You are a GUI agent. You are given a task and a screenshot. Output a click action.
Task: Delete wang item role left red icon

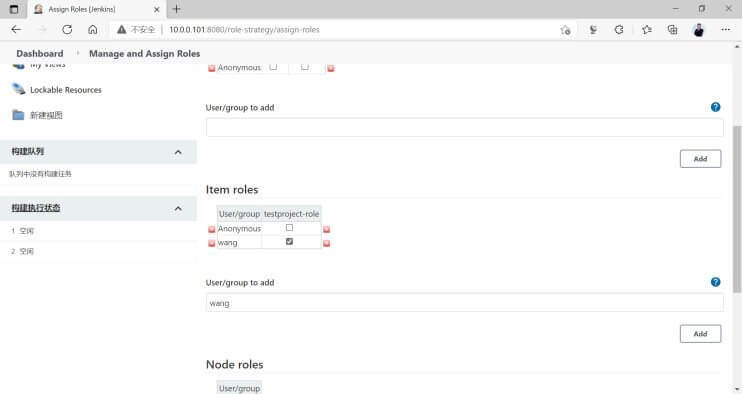click(212, 243)
